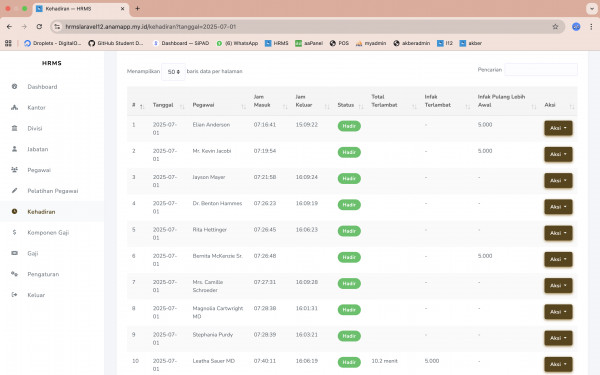Click the Hadir badge for Leatha Sauer MD
The width and height of the screenshot is (600, 375).
(x=349, y=362)
